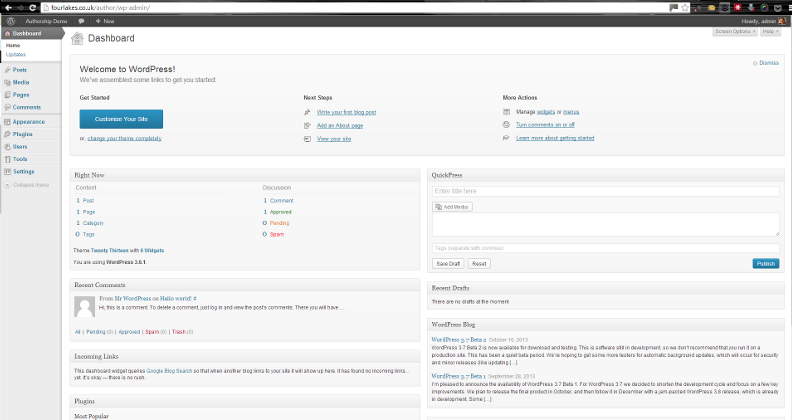Click the Publish button in QuickPress
The image size is (792, 420).
point(765,263)
